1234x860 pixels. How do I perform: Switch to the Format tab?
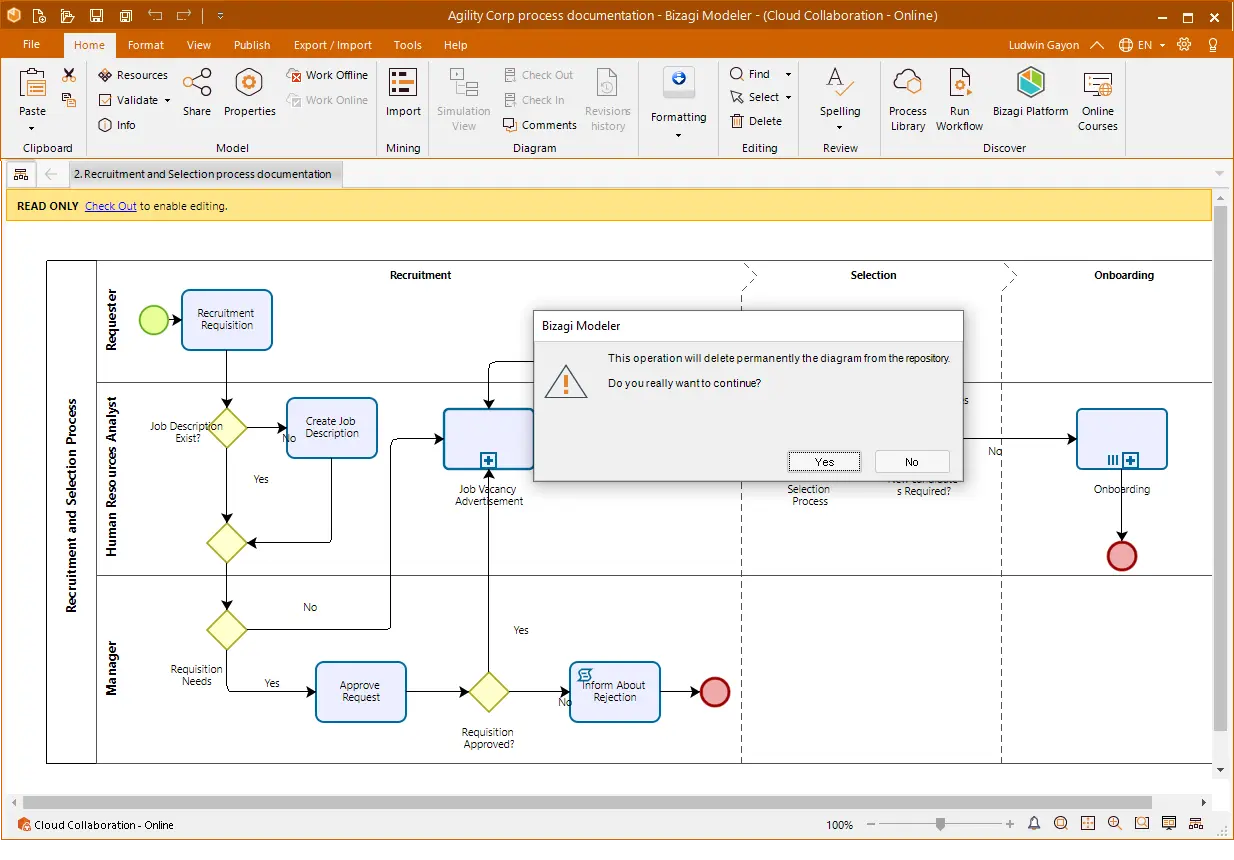click(146, 45)
